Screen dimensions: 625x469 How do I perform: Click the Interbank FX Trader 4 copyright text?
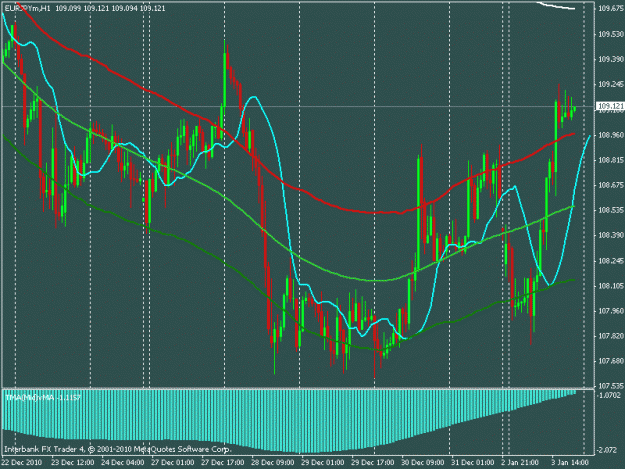tap(118, 449)
